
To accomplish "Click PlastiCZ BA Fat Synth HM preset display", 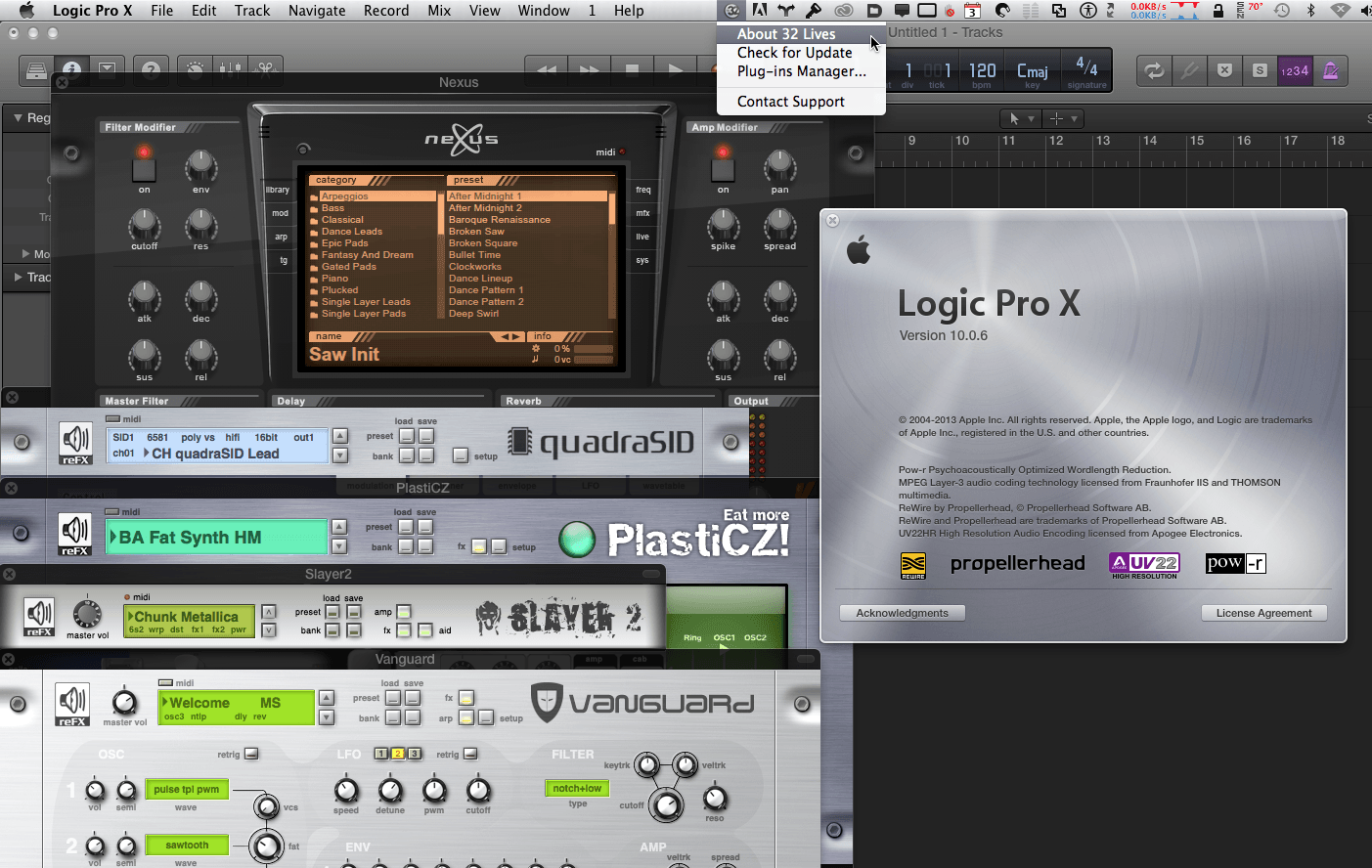I will [x=216, y=538].
